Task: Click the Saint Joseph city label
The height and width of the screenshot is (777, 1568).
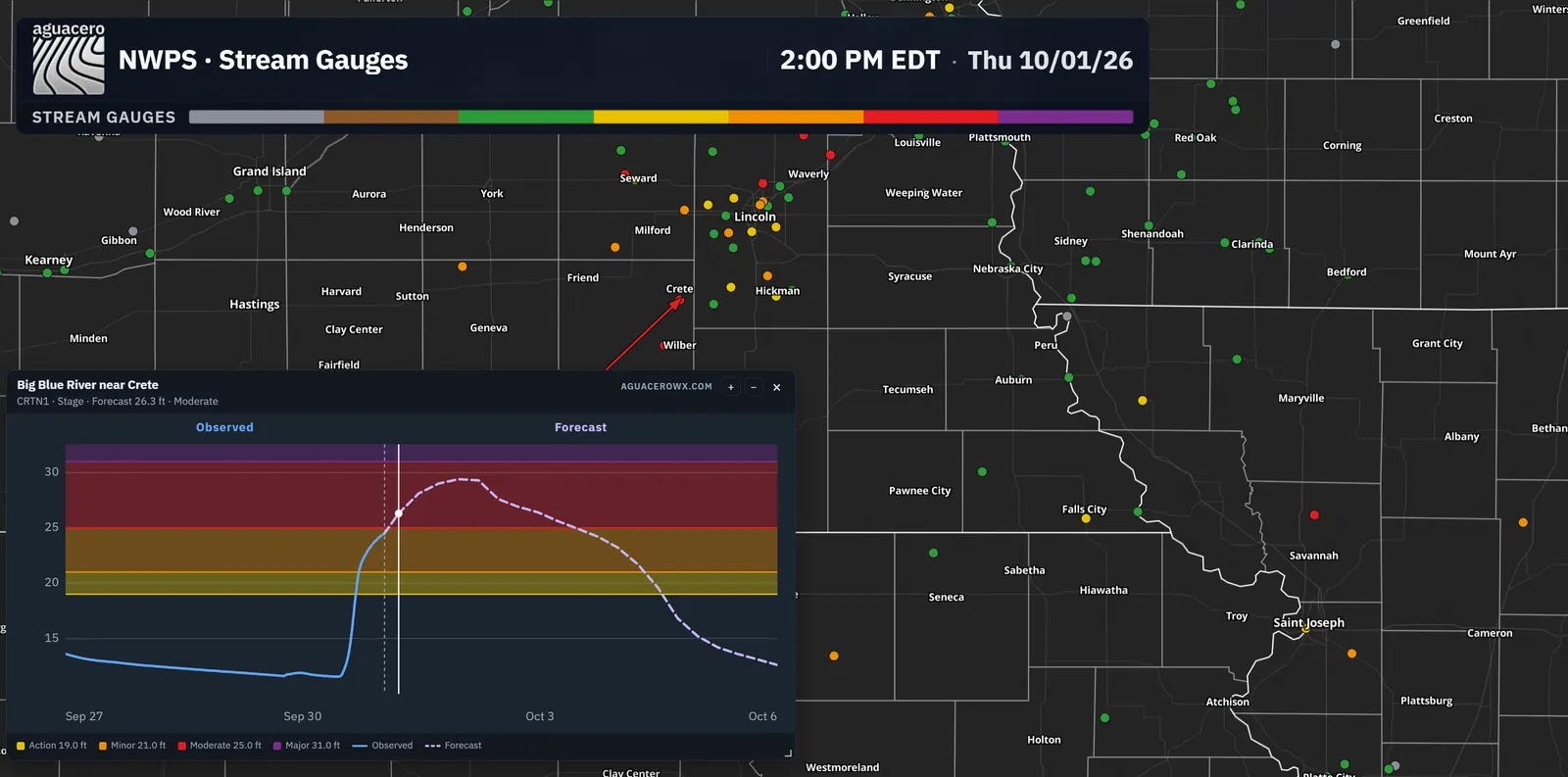Action: click(x=1308, y=623)
